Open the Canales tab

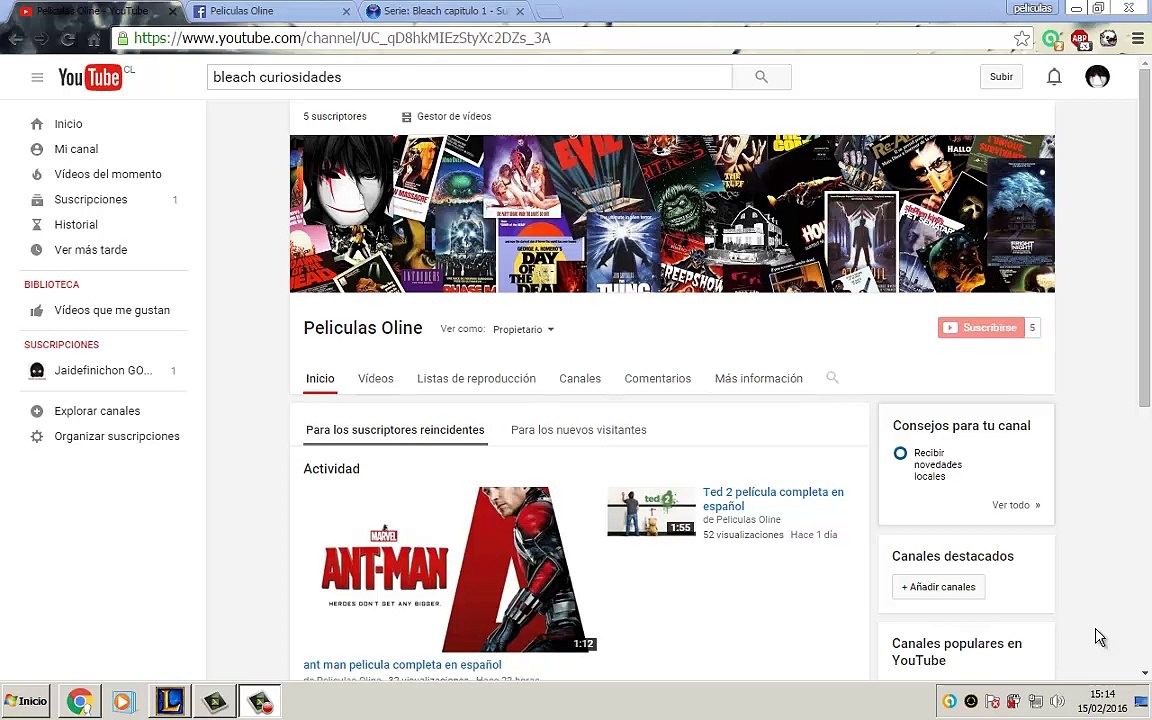tap(580, 379)
